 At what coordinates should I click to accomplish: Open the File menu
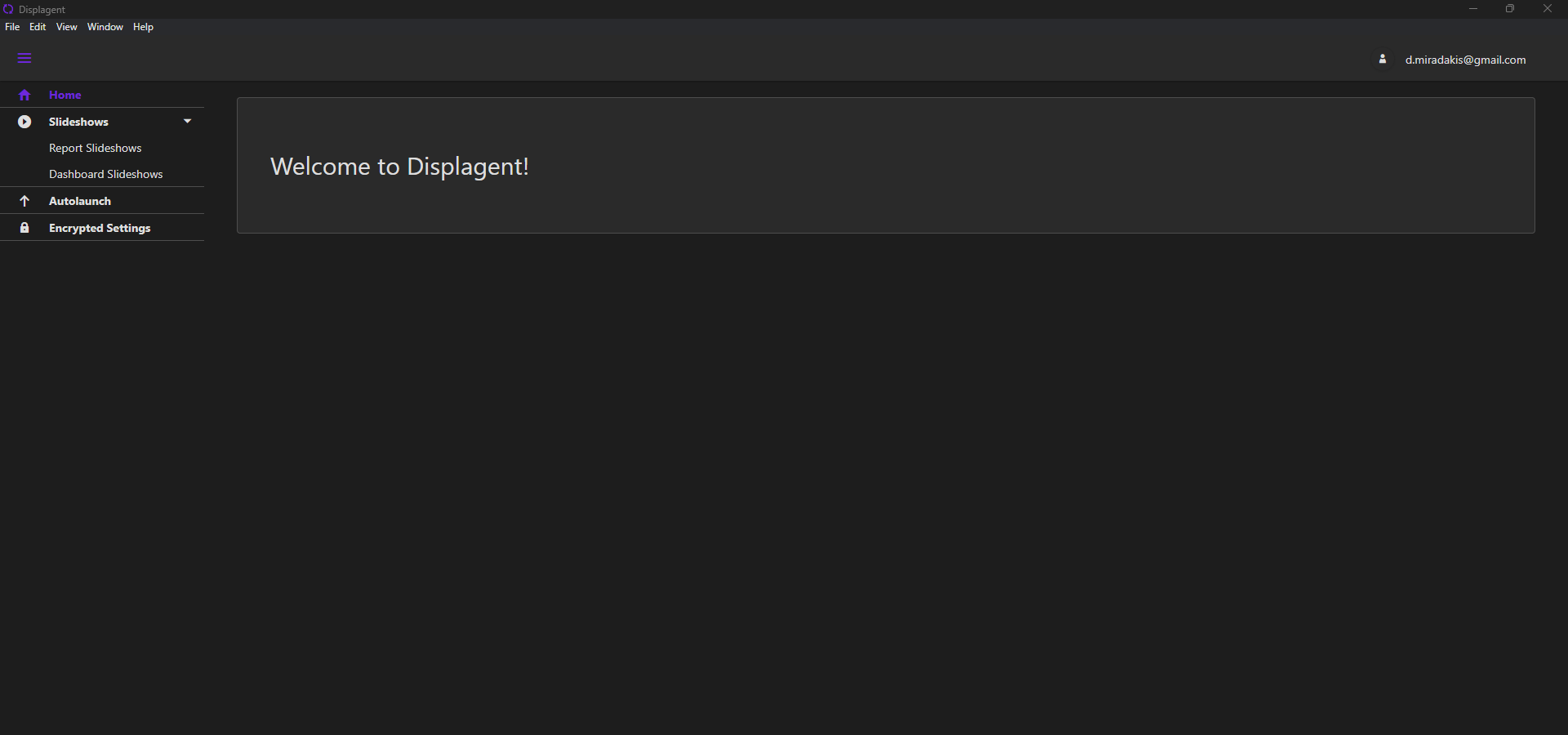click(12, 27)
